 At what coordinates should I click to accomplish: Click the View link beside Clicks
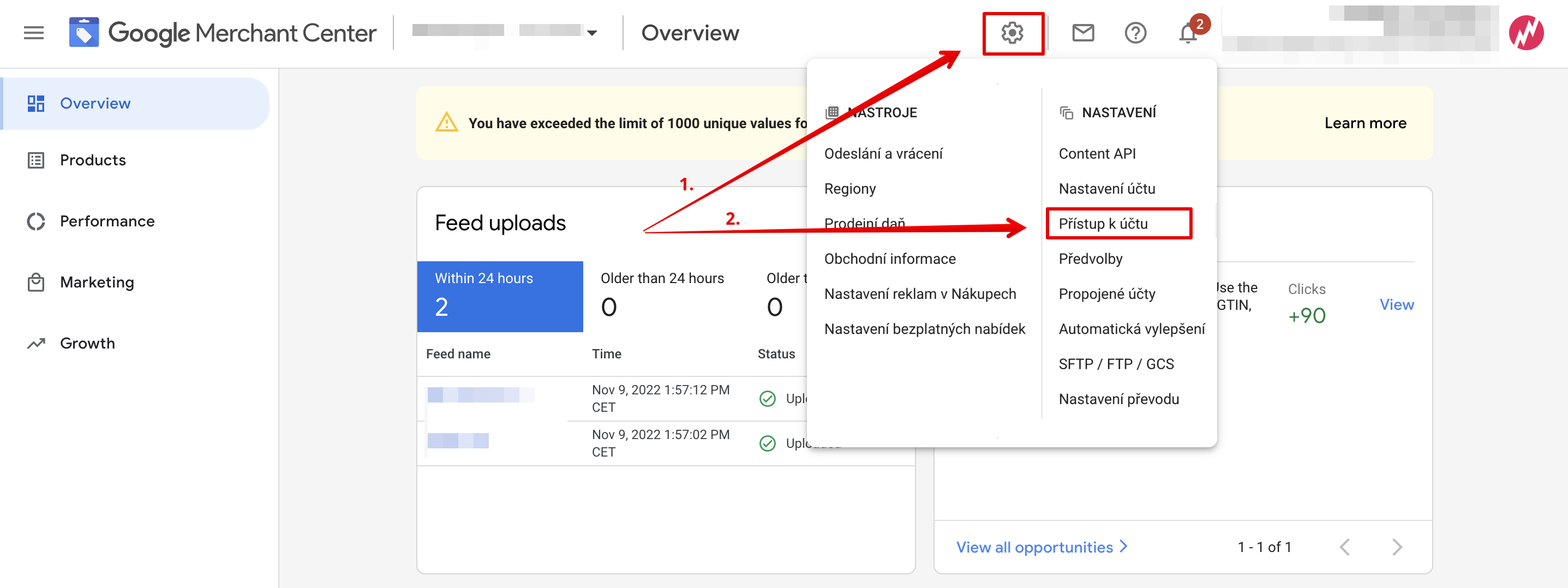[1396, 304]
